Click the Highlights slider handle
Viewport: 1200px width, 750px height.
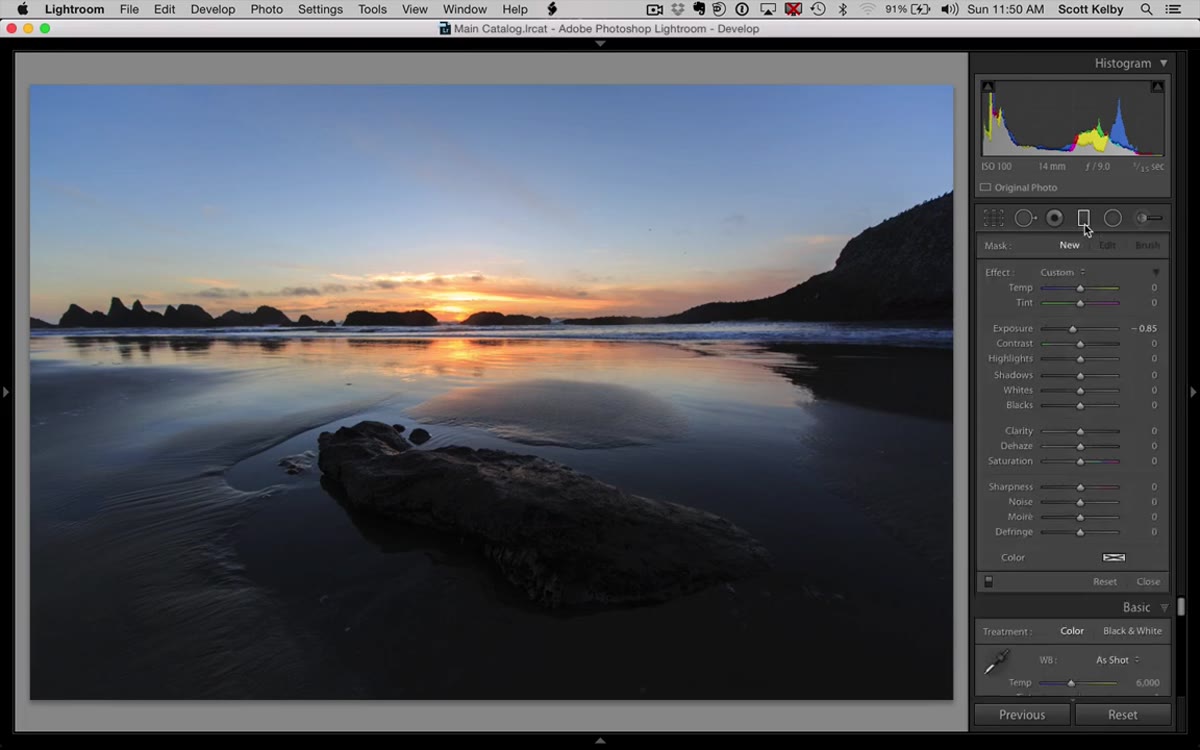[x=1080, y=359]
